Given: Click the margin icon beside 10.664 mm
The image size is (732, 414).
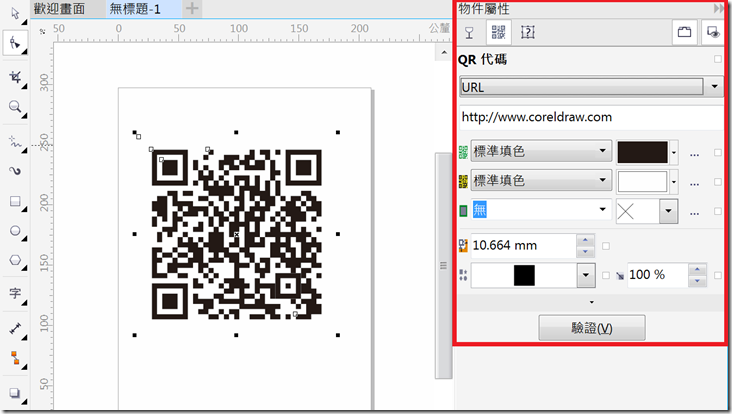Looking at the screenshot, I should [463, 246].
